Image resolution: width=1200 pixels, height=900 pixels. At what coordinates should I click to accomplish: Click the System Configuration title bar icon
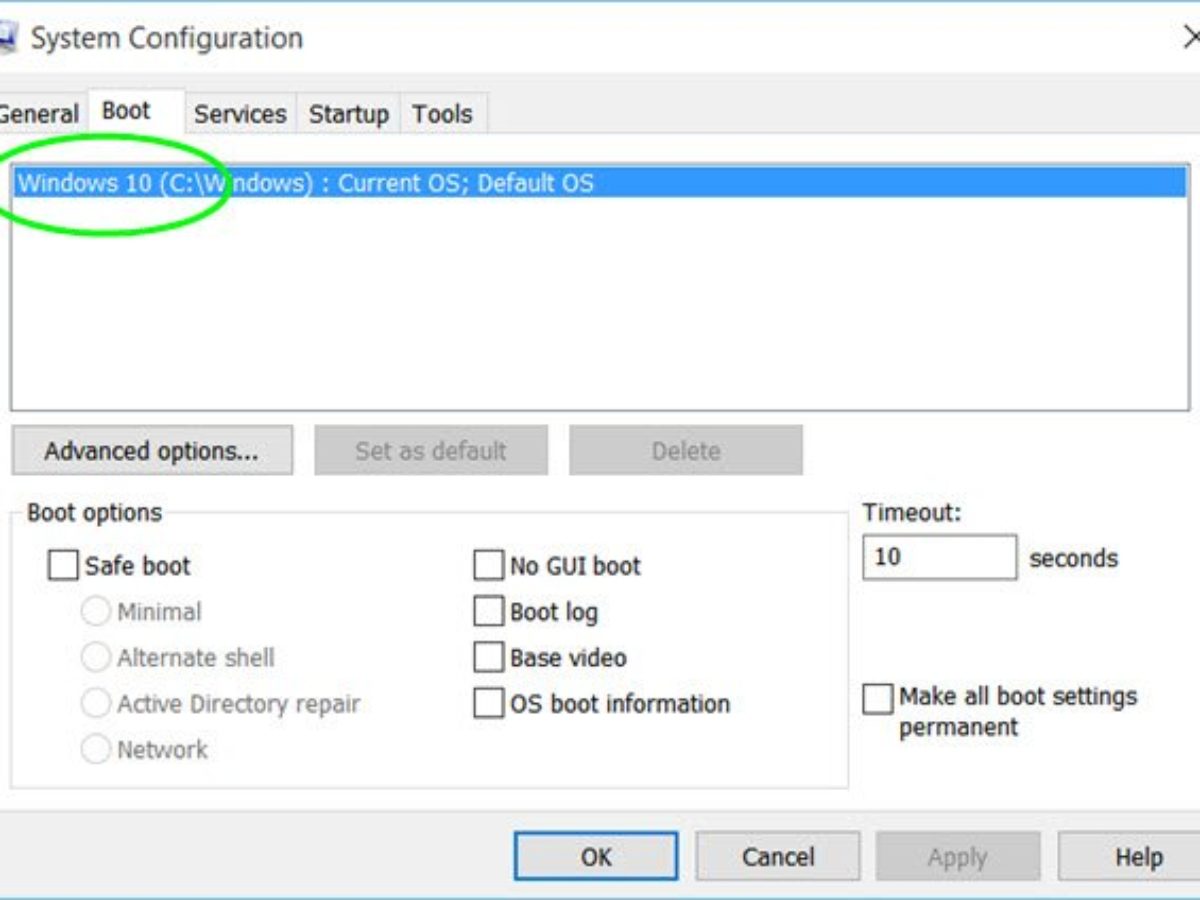click(6, 39)
